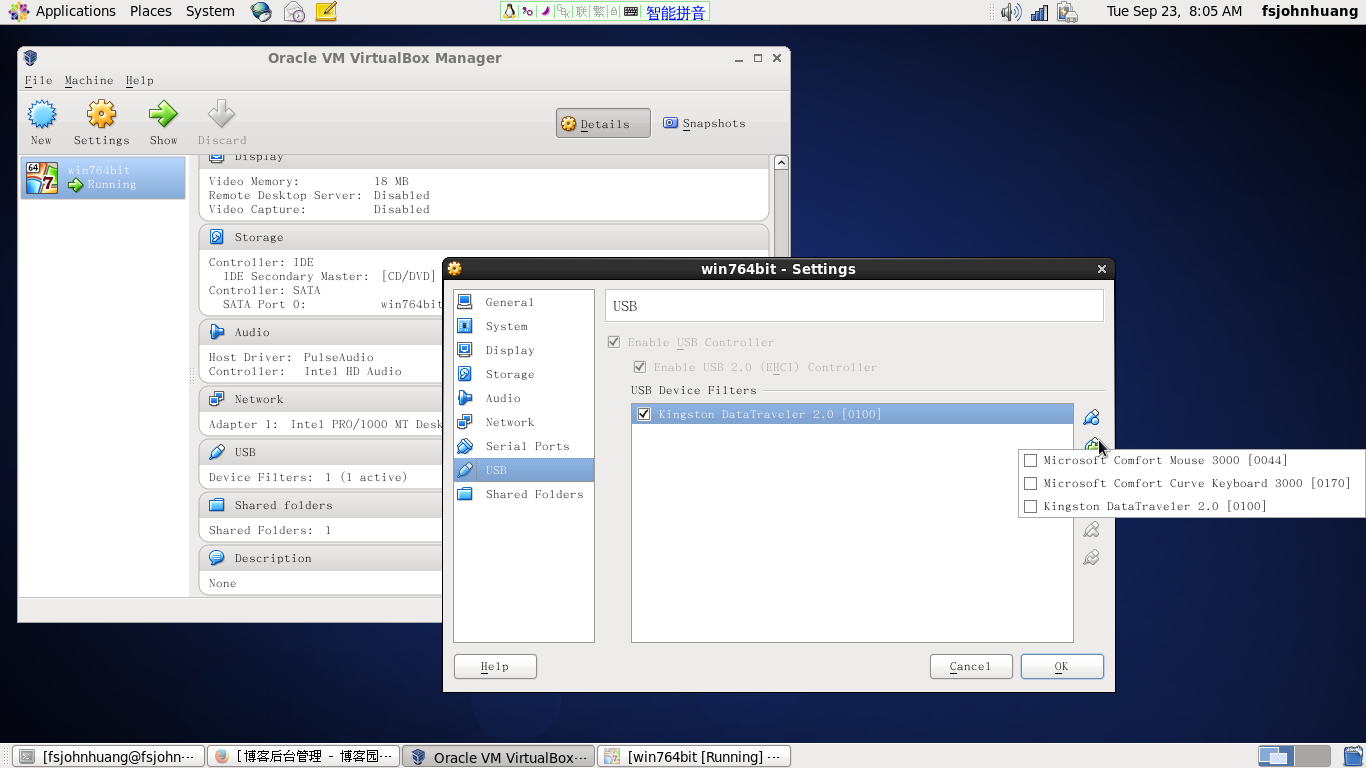Open the System menu in top panel
The width and height of the screenshot is (1366, 768).
(210, 11)
